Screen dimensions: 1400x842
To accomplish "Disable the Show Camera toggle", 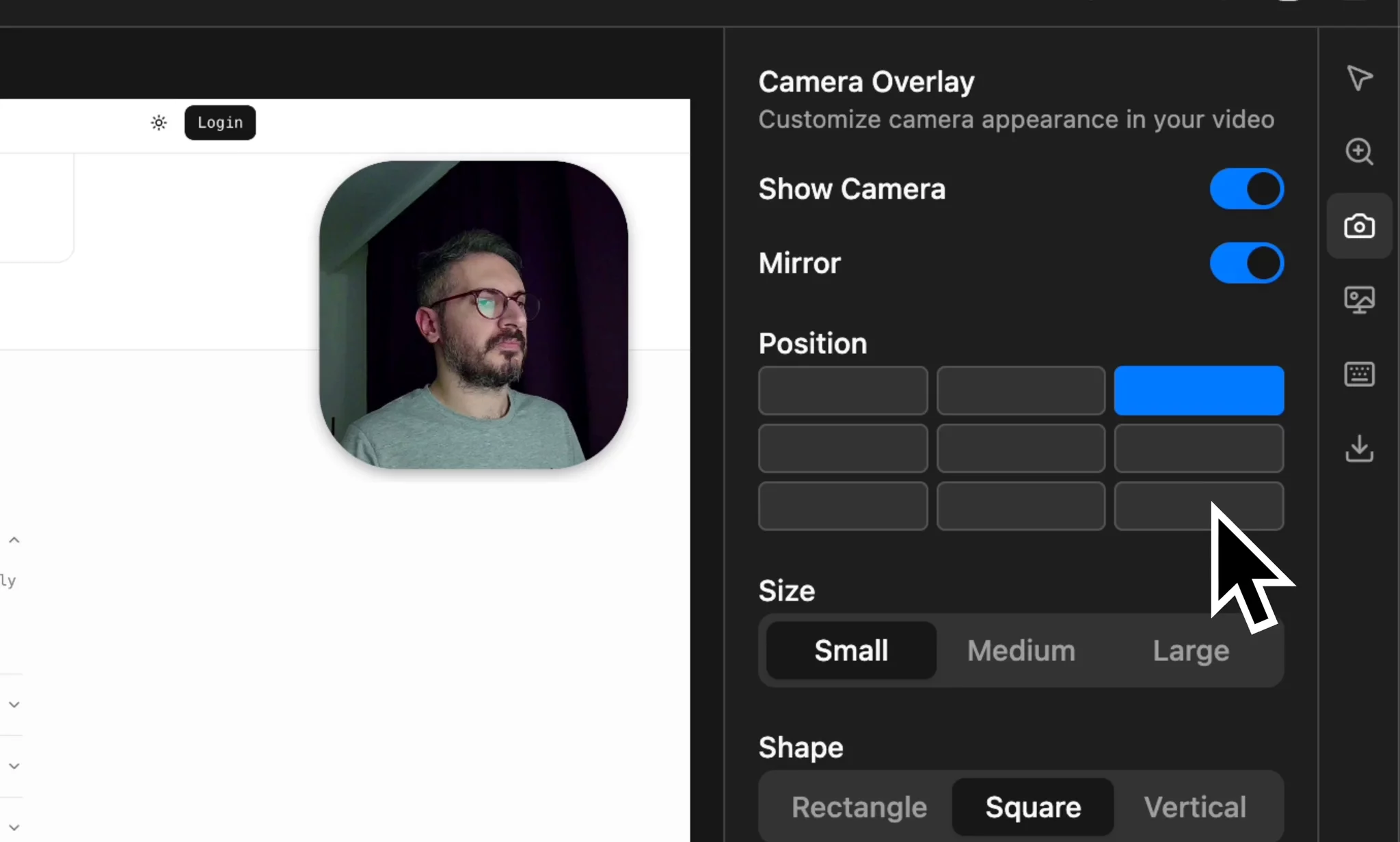I will (x=1246, y=189).
